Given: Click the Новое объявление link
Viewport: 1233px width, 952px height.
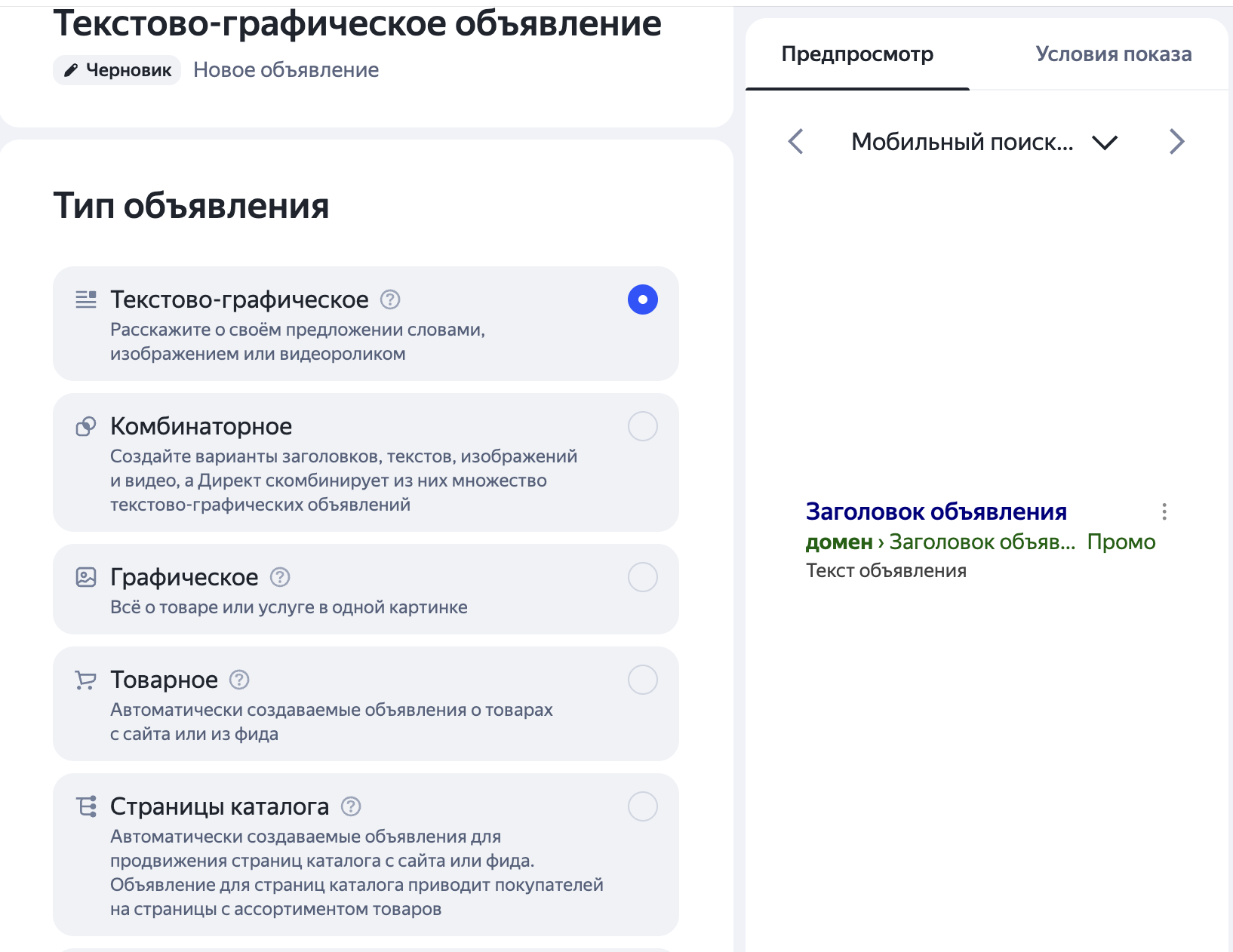Looking at the screenshot, I should [287, 69].
